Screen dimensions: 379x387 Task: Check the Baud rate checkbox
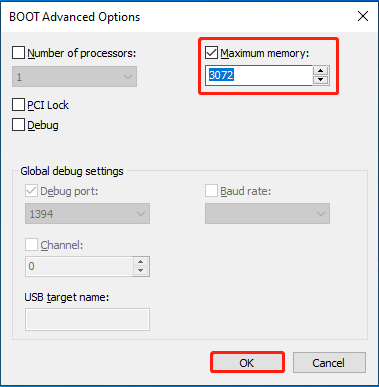211,191
